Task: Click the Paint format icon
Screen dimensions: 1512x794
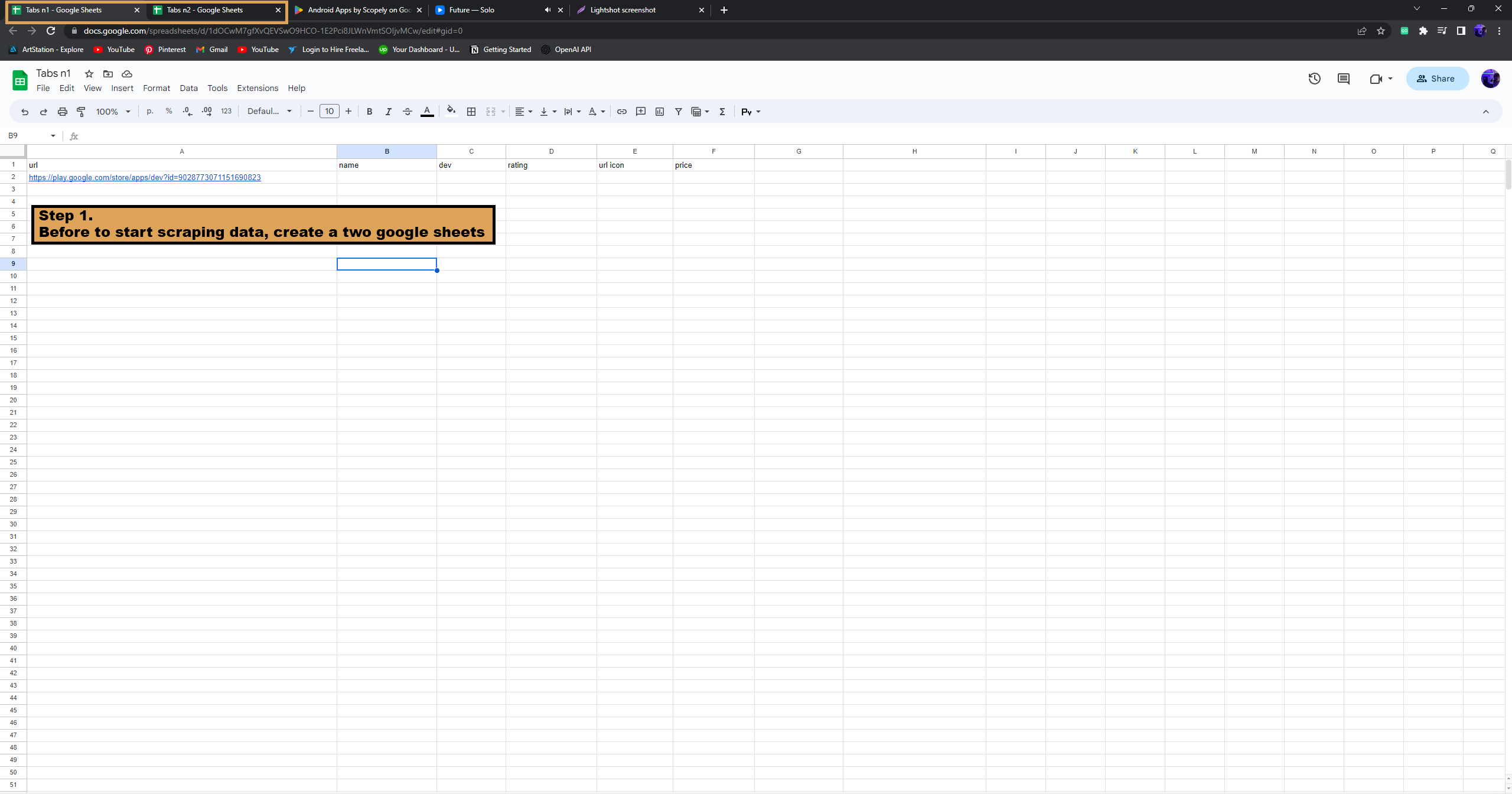Action: 82,112
